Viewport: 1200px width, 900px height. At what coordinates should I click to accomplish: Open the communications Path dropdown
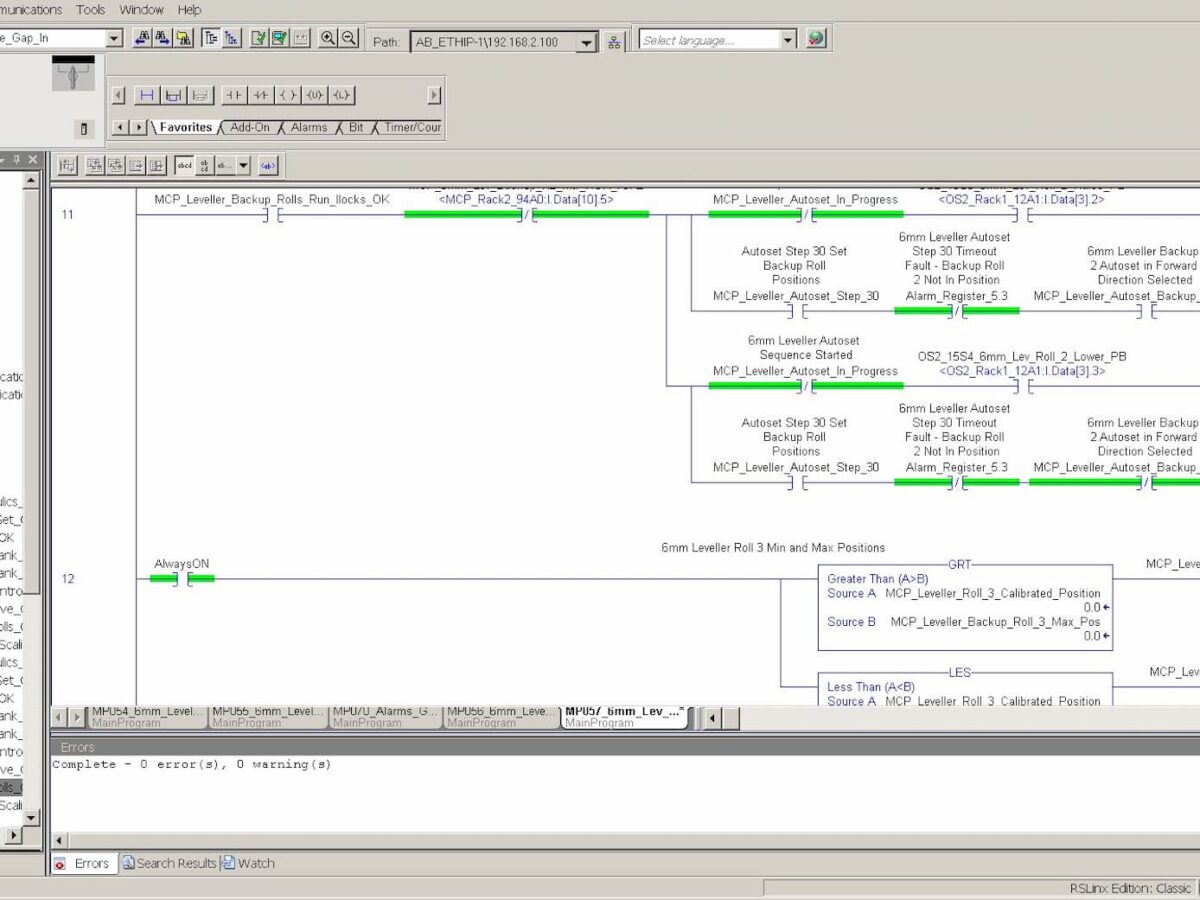587,41
